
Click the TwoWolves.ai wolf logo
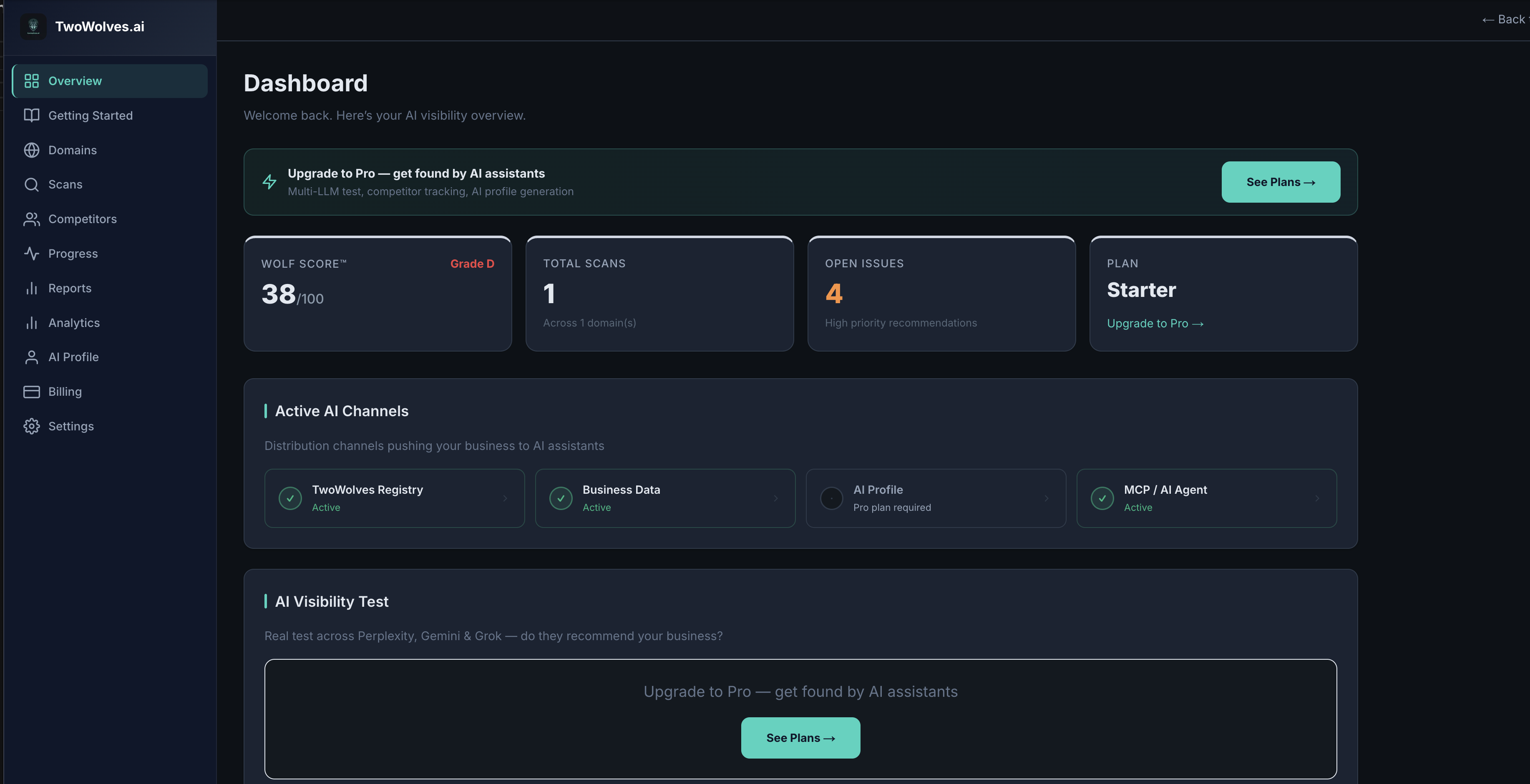pyautogui.click(x=34, y=26)
